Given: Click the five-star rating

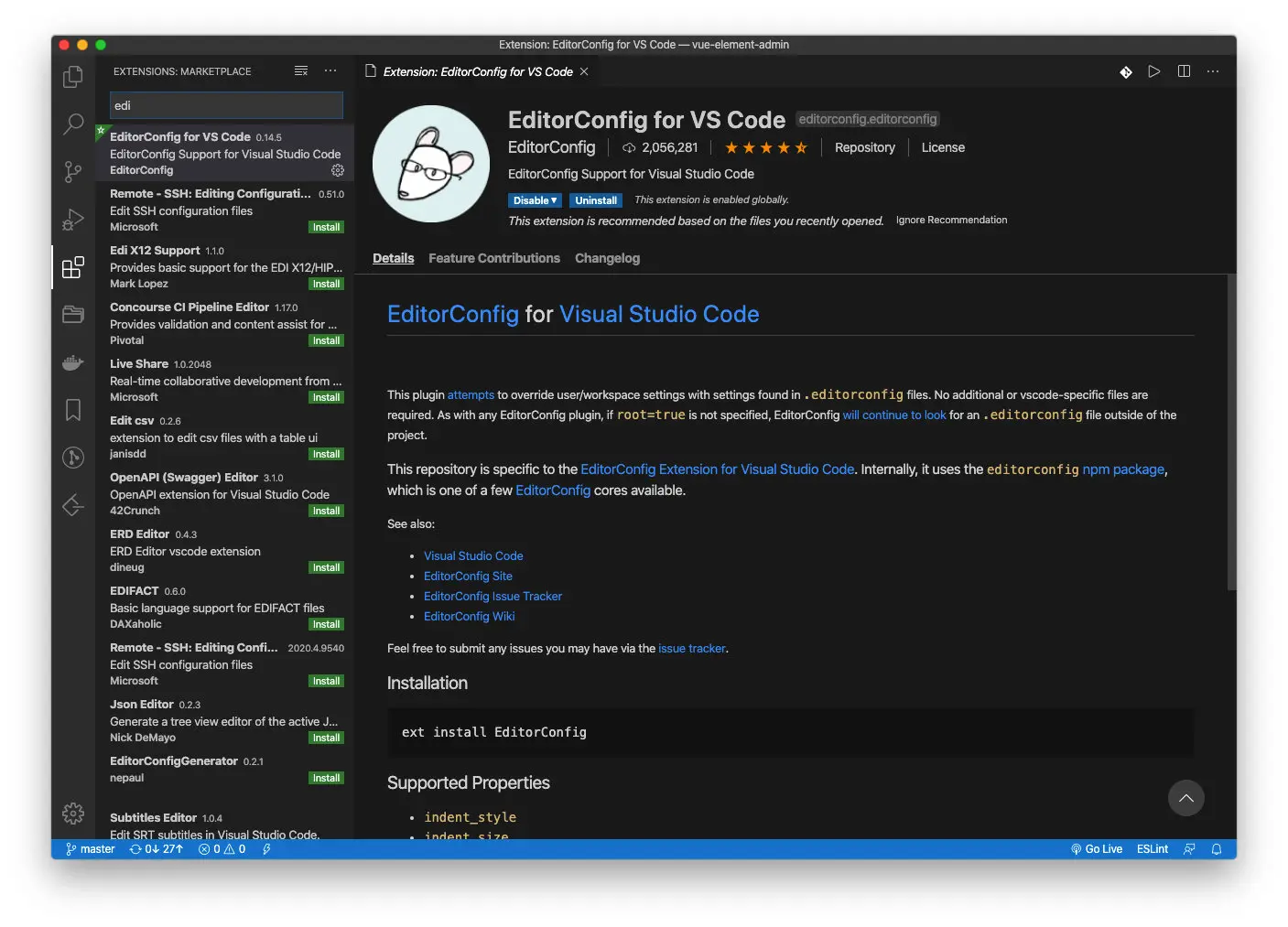Looking at the screenshot, I should tap(766, 147).
